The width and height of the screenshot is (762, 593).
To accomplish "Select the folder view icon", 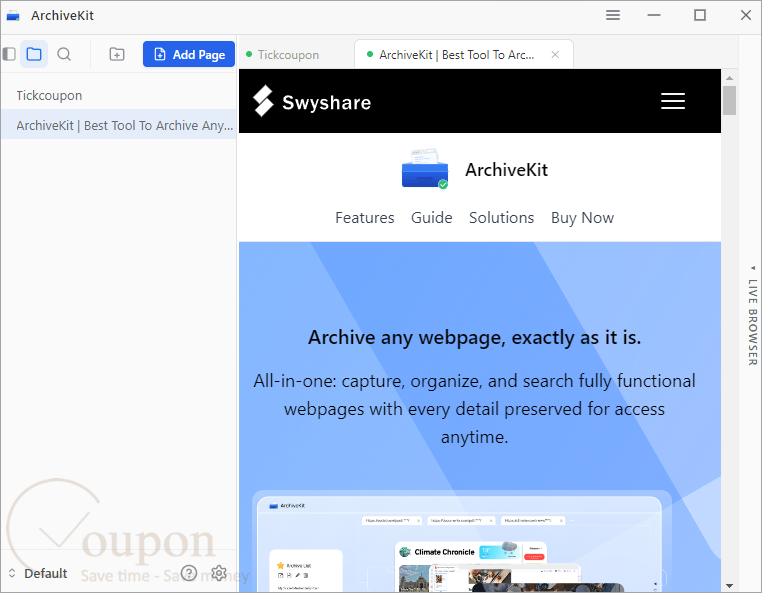I will [x=34, y=54].
